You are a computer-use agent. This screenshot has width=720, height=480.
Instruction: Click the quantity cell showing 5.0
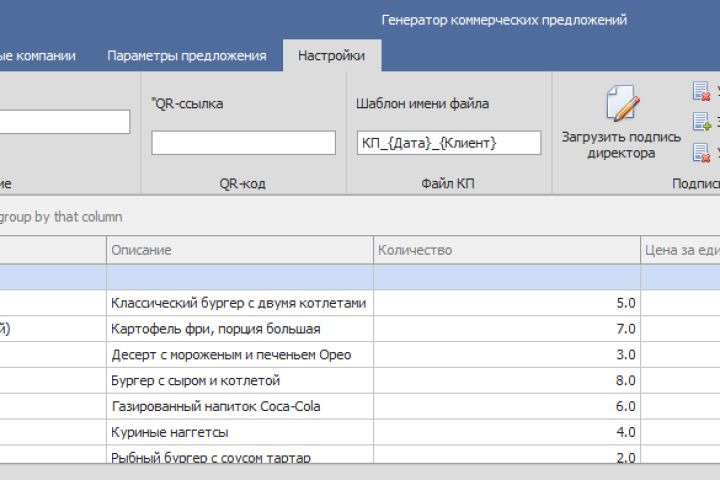(507, 302)
